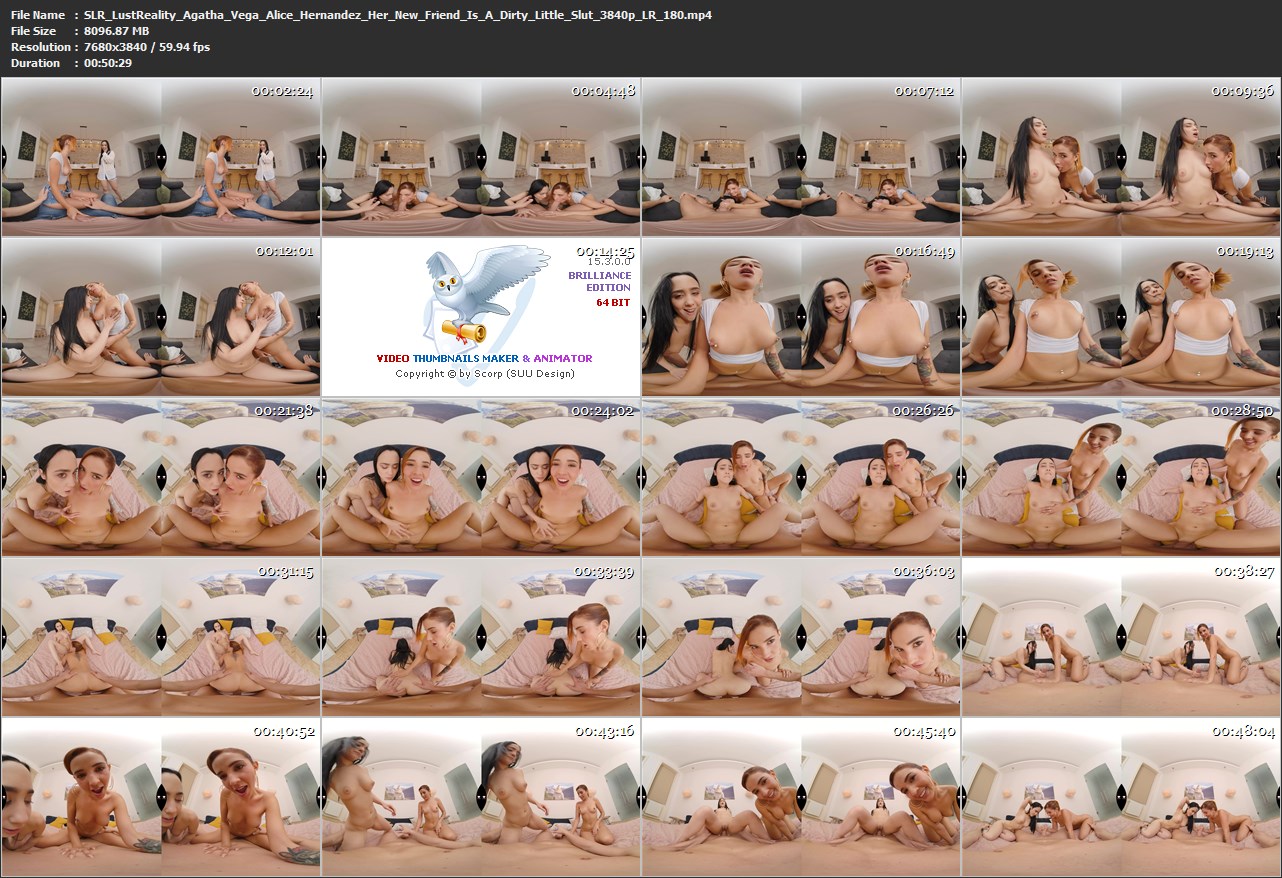Pick the thumbnail stamped 00:07:12
Viewport: 1282px width, 878px height.
801,157
